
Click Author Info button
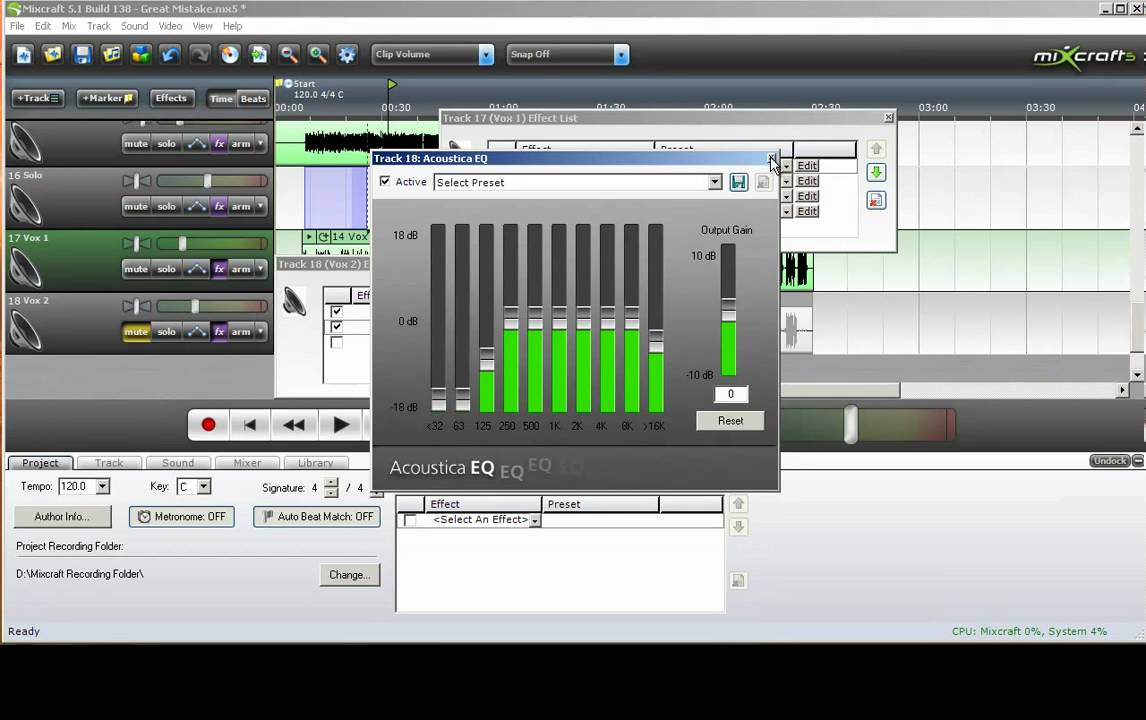[62, 516]
